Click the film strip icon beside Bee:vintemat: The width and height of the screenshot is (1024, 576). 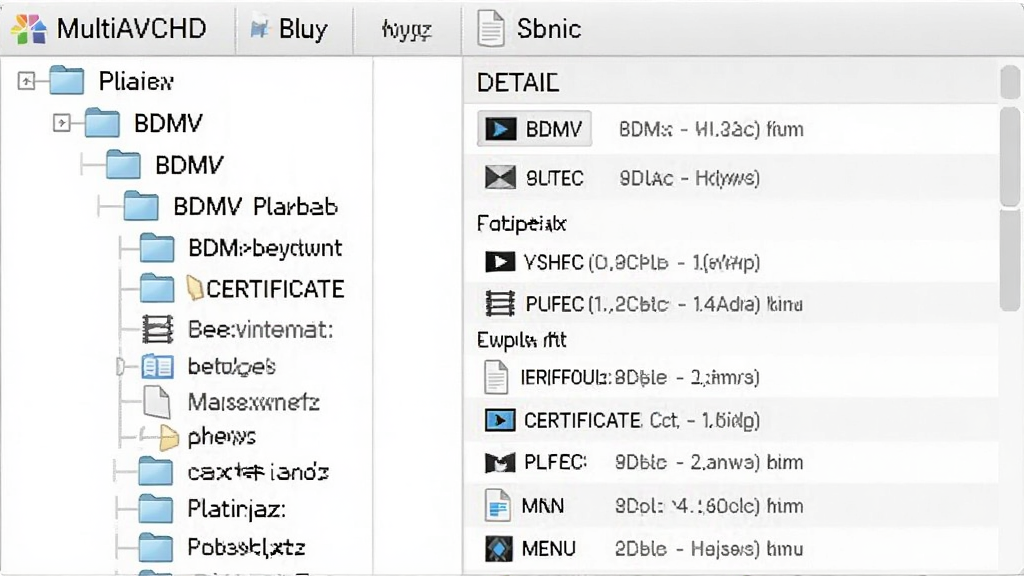click(x=157, y=329)
